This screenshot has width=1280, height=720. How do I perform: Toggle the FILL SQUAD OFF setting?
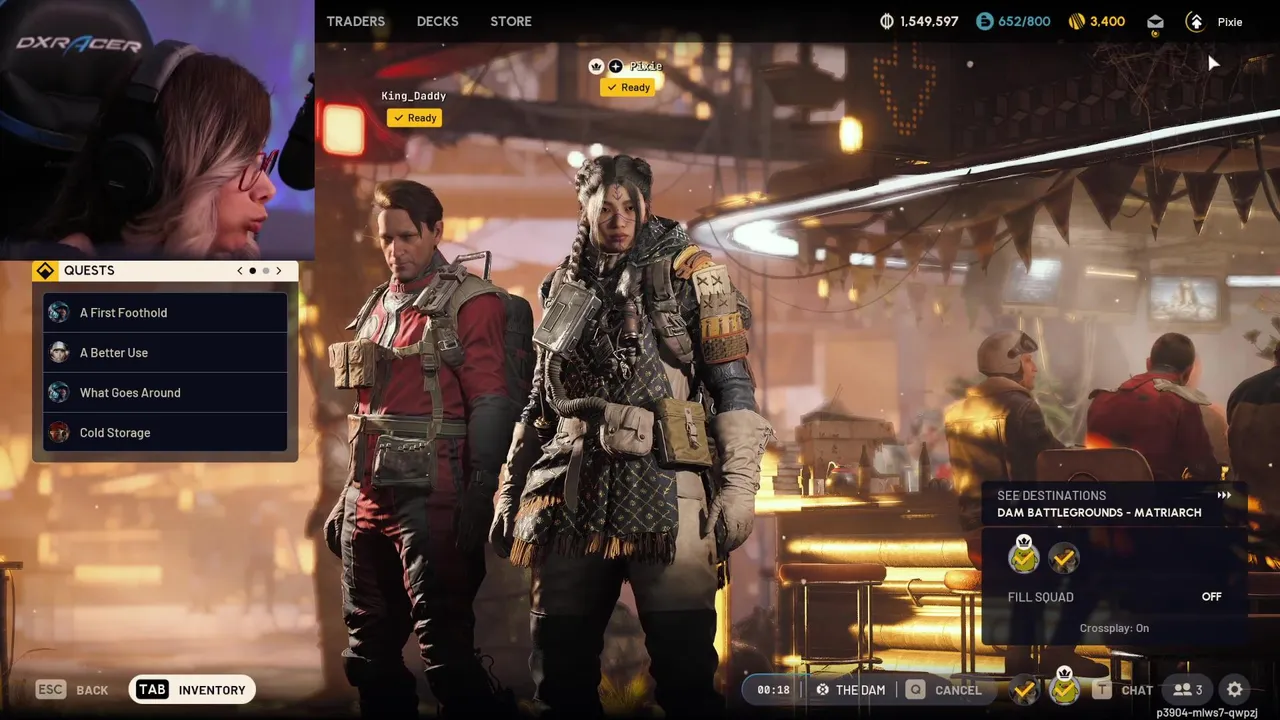pyautogui.click(x=1211, y=596)
